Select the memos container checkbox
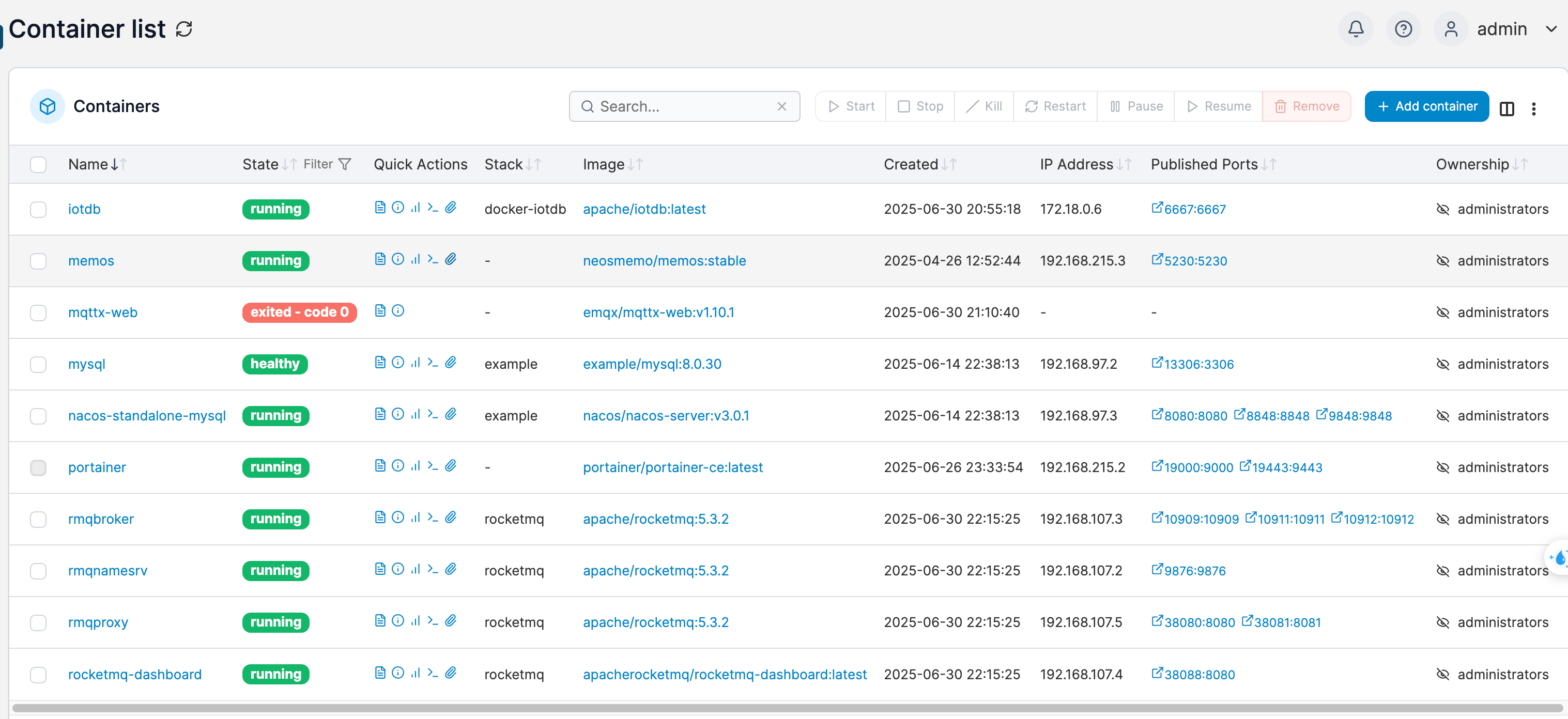The height and width of the screenshot is (719, 1568). coord(38,261)
